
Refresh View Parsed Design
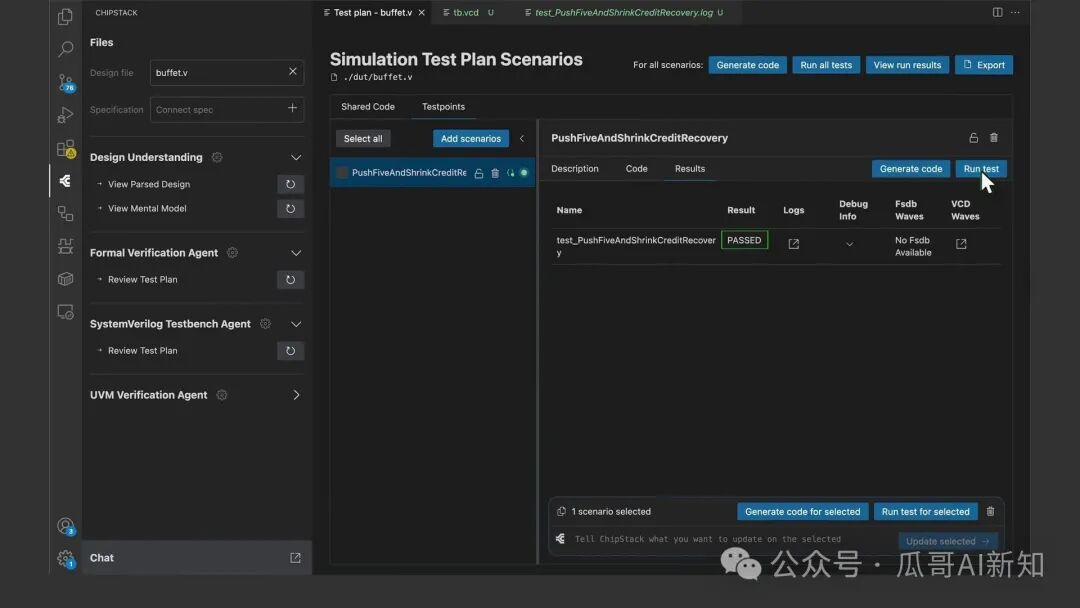point(290,185)
